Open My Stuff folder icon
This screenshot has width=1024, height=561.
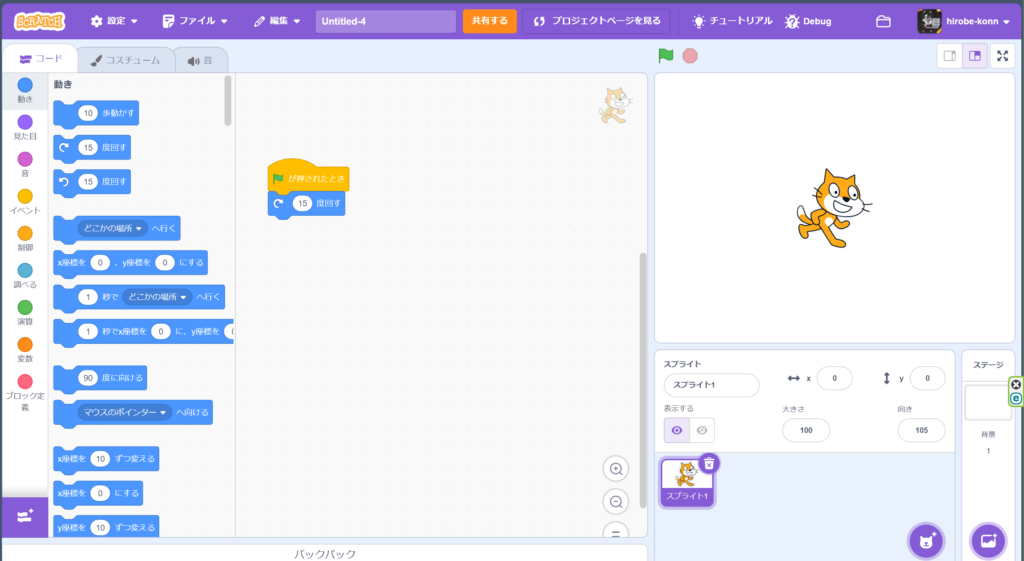click(x=883, y=21)
